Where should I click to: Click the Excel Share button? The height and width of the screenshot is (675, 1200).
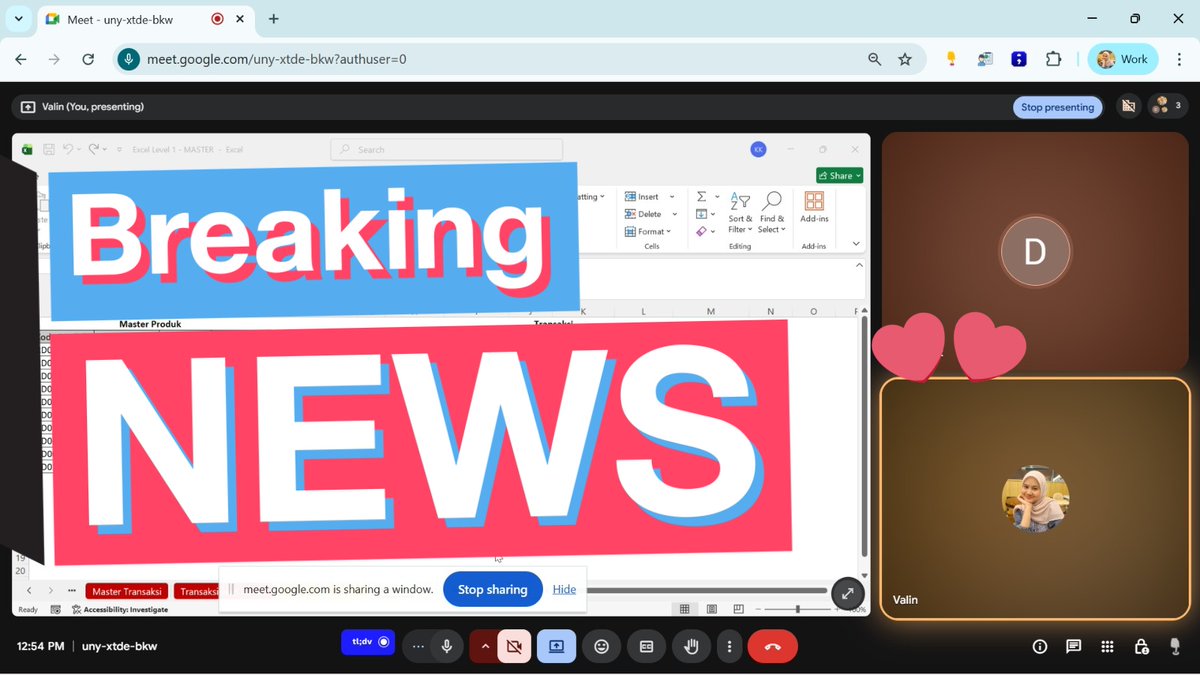pos(839,175)
